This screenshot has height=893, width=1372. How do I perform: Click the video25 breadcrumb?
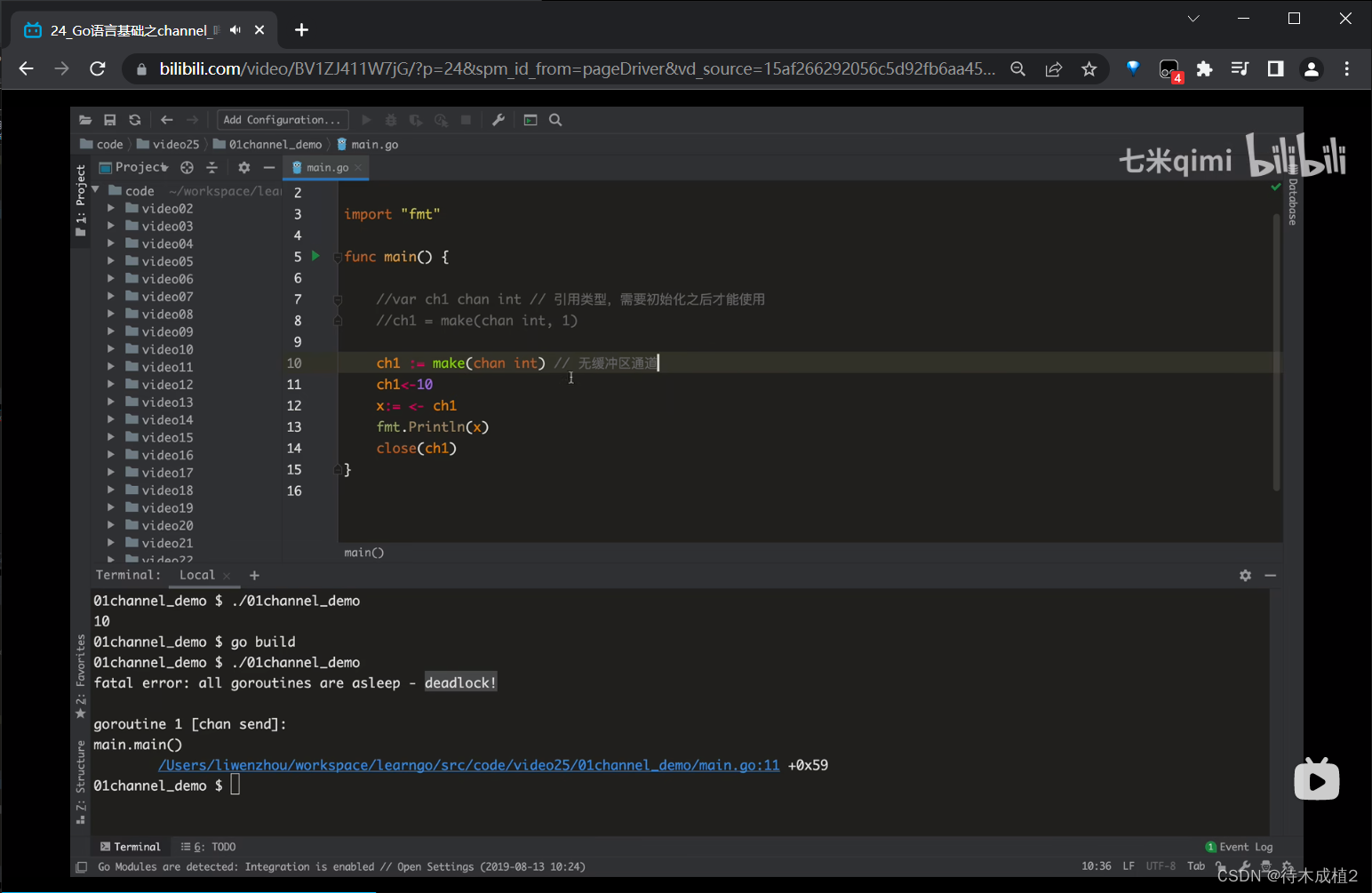168,144
